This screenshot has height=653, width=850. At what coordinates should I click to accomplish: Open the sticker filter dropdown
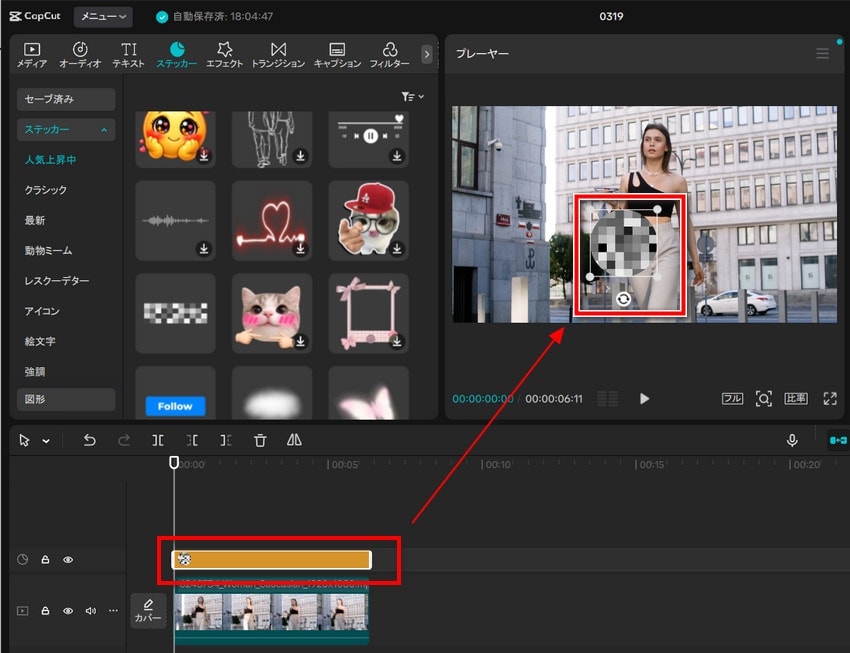click(x=412, y=97)
